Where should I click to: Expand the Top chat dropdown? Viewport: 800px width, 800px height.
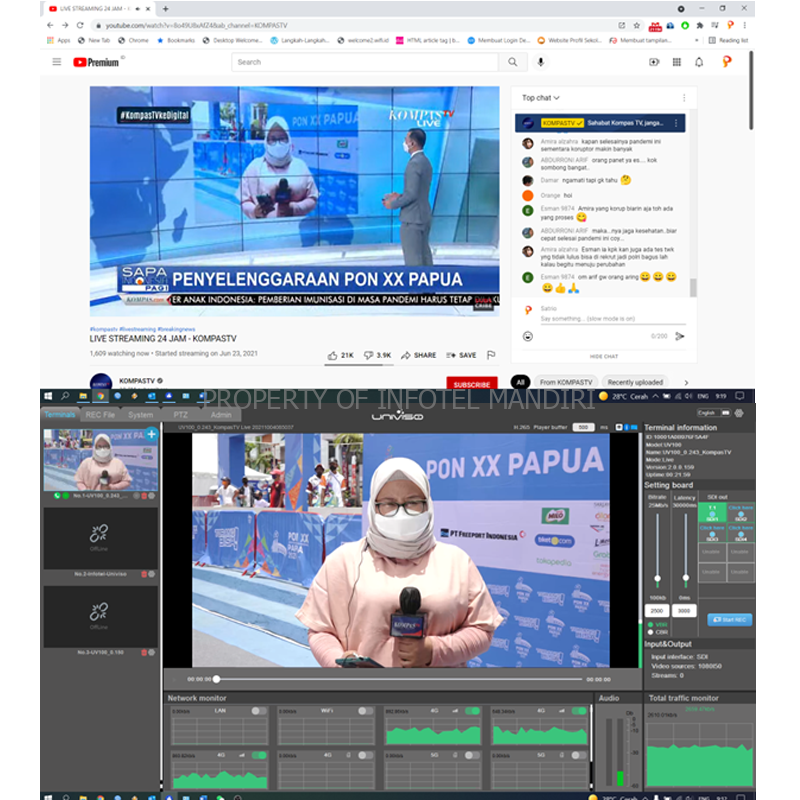pos(541,97)
